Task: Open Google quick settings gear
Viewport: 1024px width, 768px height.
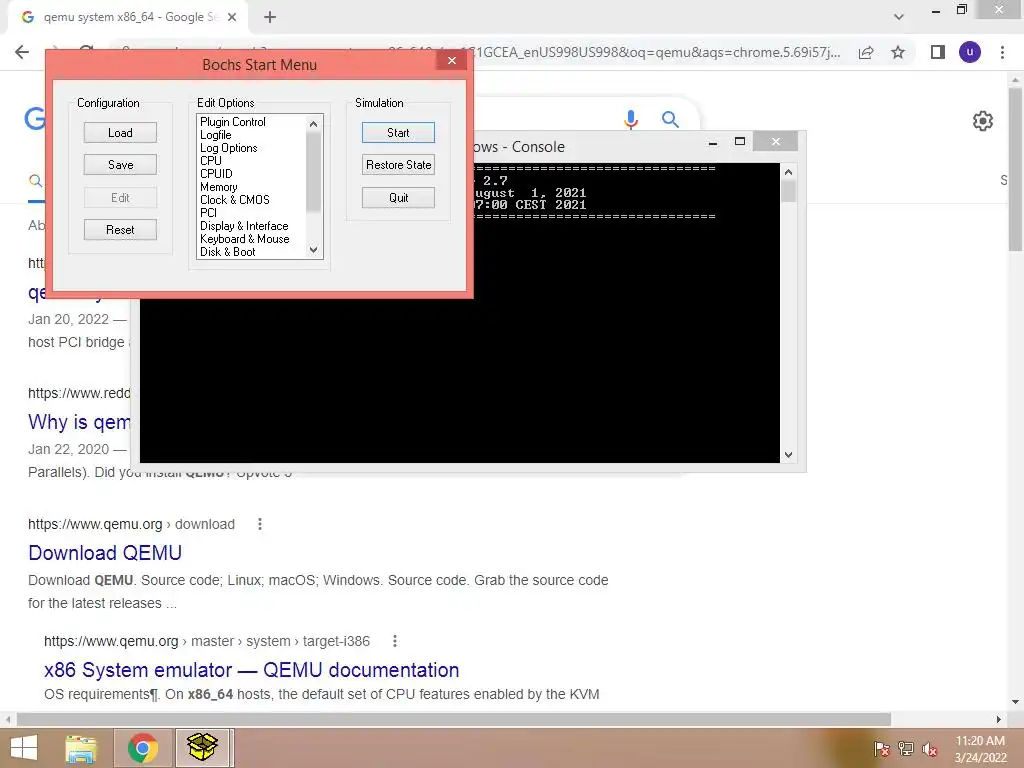Action: tap(982, 121)
